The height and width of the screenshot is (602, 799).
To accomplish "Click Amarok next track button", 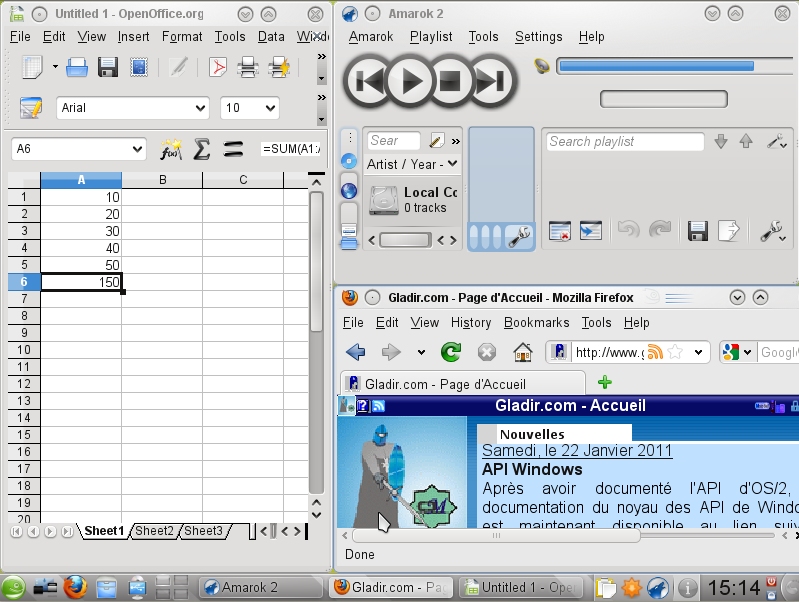I will [x=491, y=81].
